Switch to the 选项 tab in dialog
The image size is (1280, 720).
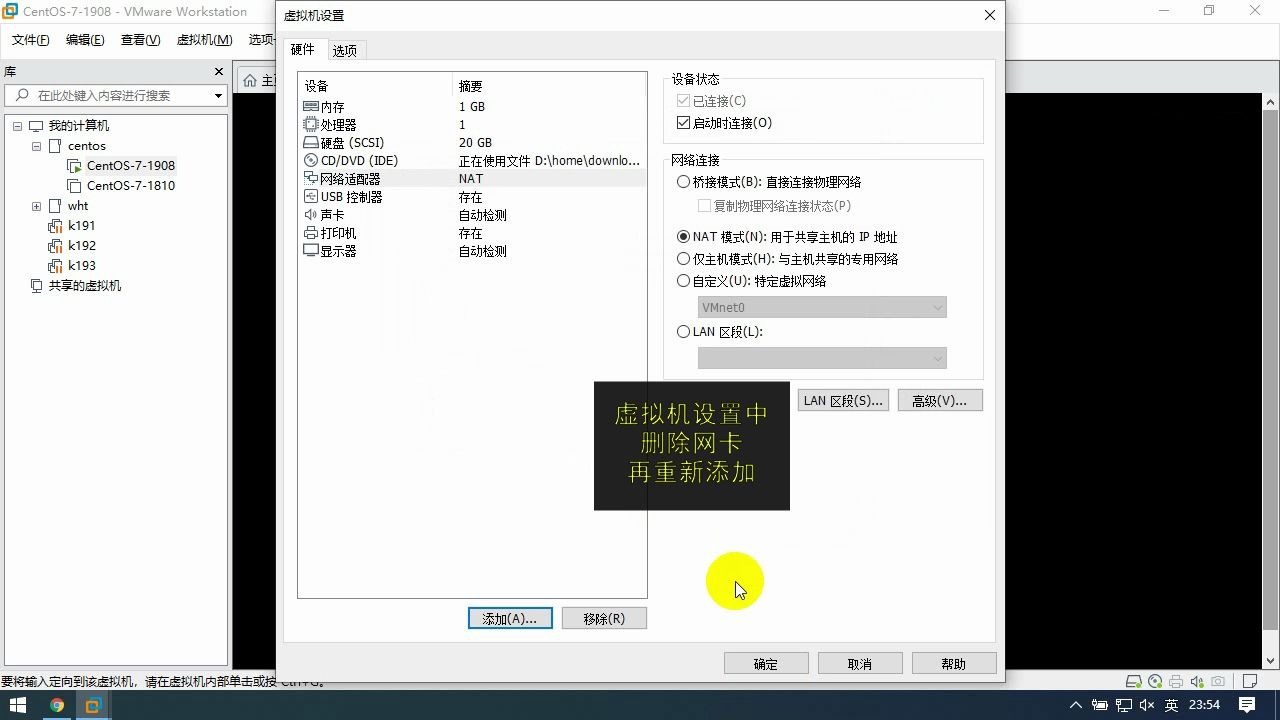[345, 51]
